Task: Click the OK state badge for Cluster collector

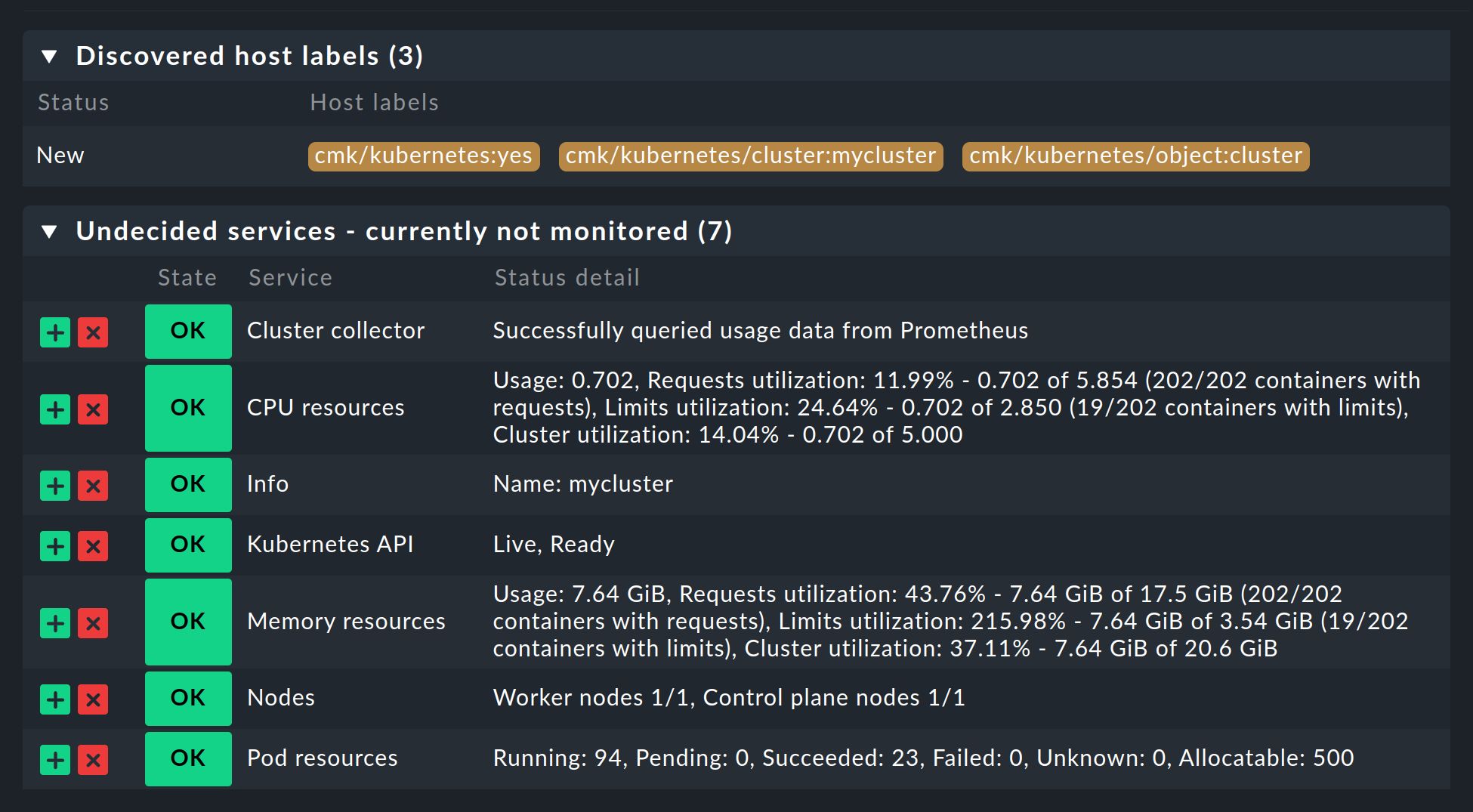Action: point(188,332)
